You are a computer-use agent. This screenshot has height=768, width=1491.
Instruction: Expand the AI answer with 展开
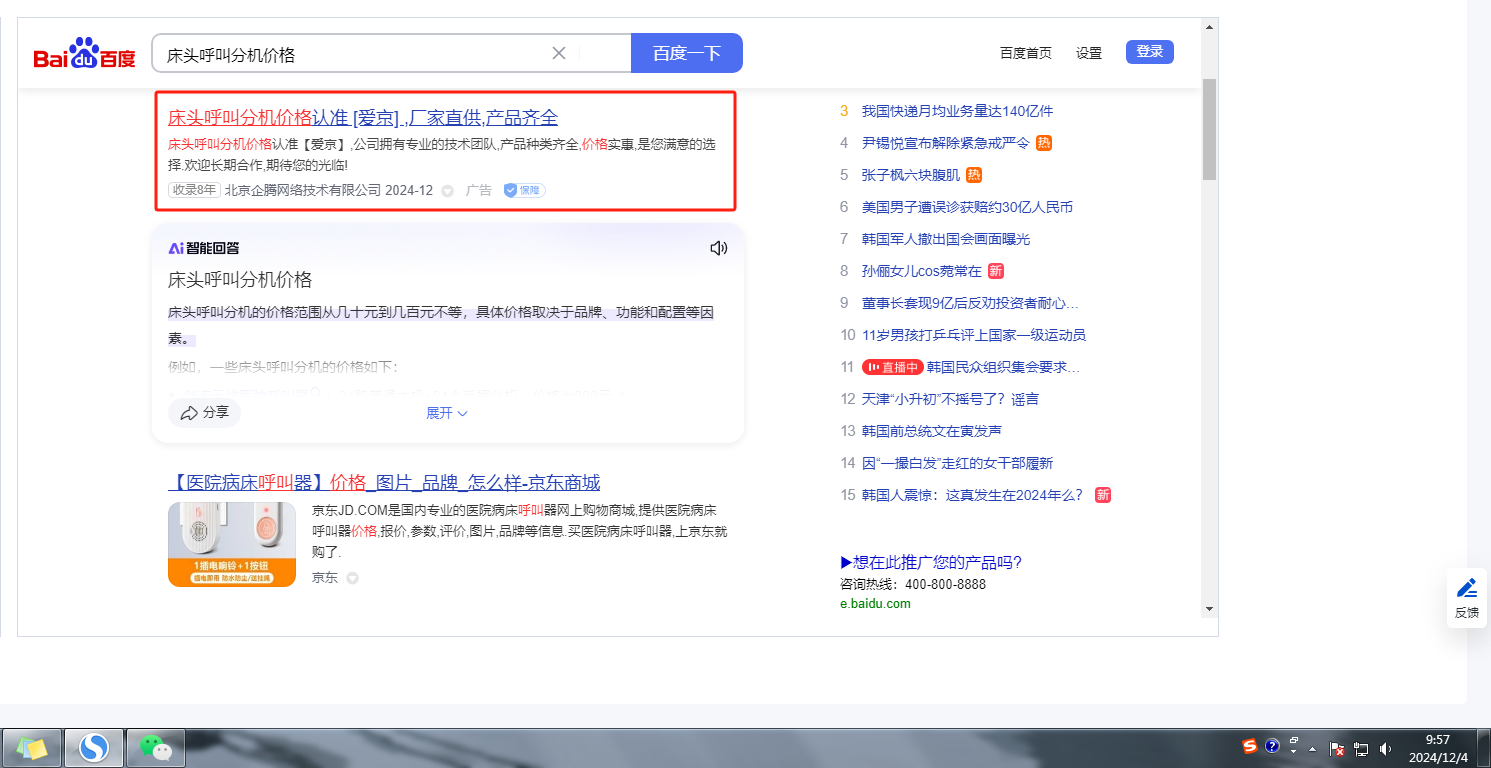pyautogui.click(x=446, y=413)
